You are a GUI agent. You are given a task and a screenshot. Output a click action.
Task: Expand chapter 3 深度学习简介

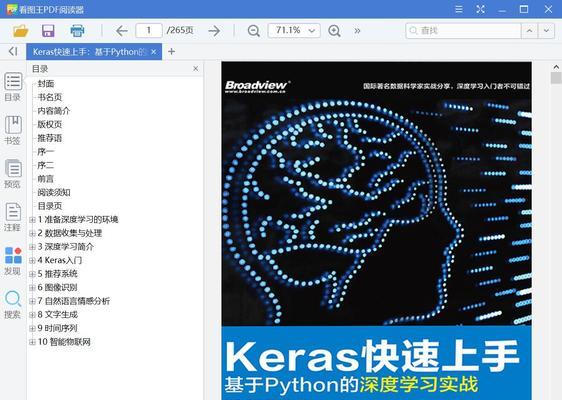[x=32, y=247]
